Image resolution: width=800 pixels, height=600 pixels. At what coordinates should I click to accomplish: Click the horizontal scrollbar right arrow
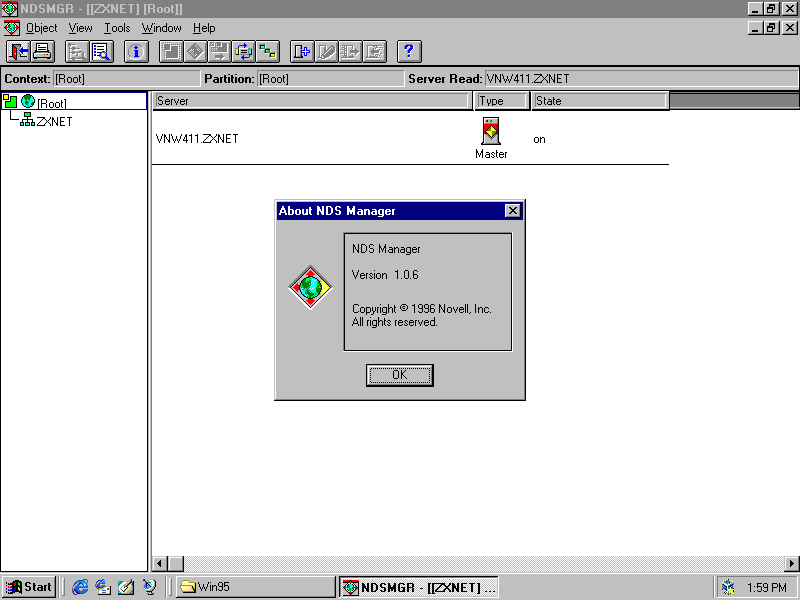[792, 563]
